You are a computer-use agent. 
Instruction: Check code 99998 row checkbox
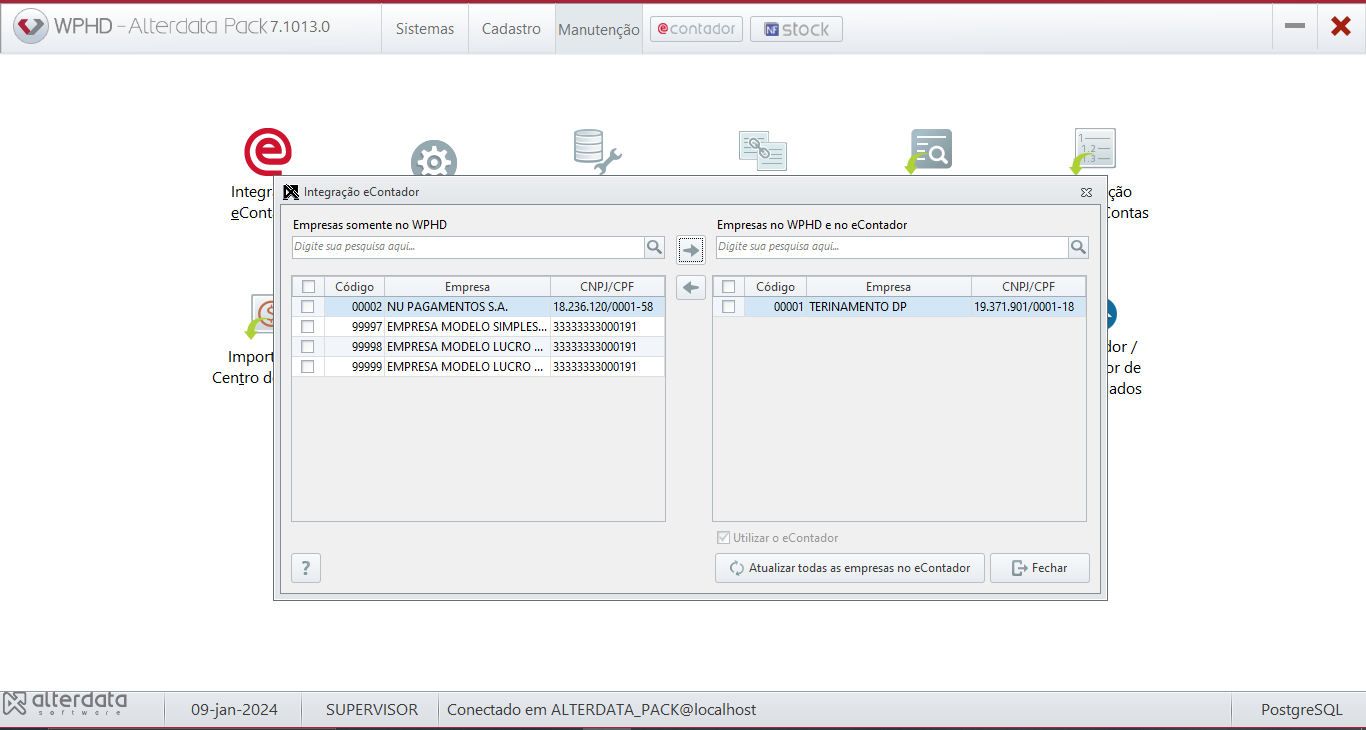click(x=308, y=347)
